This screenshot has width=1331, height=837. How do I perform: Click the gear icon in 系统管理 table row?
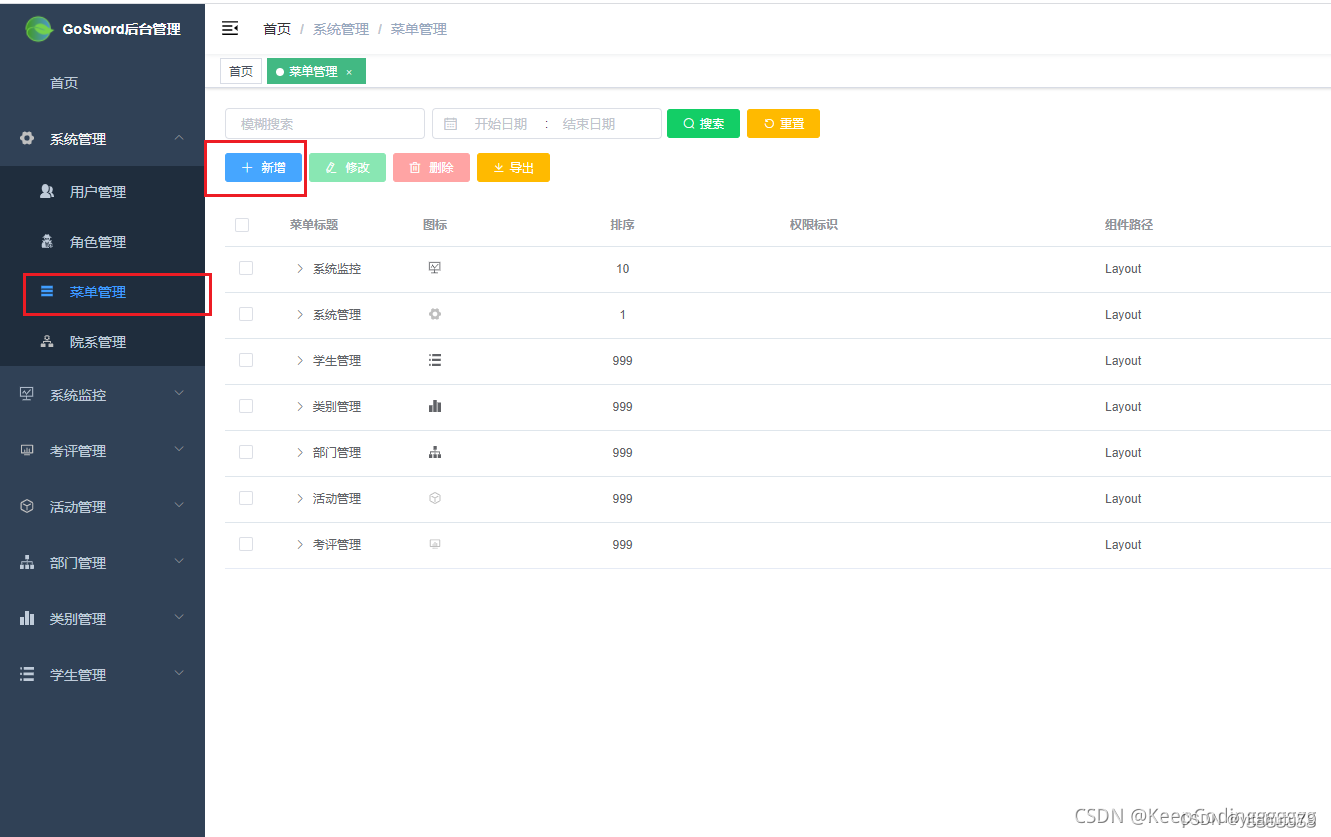click(435, 314)
